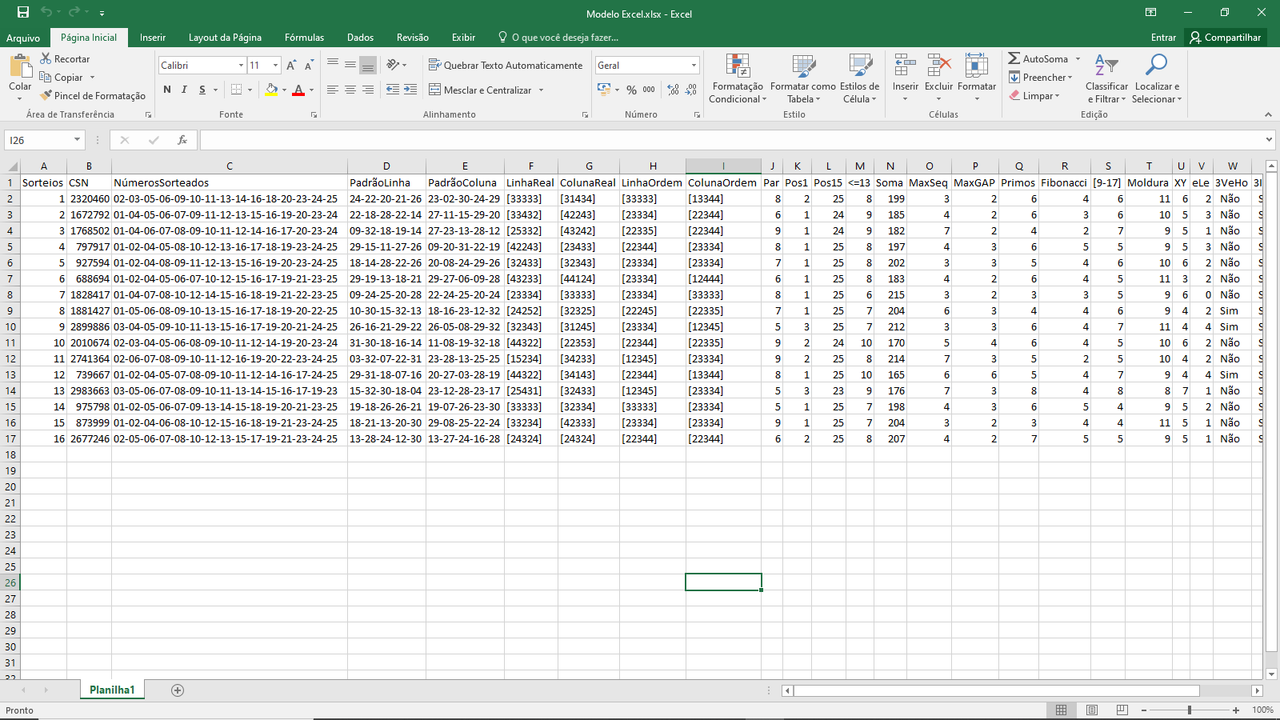Apply percent style to cells

(x=632, y=90)
